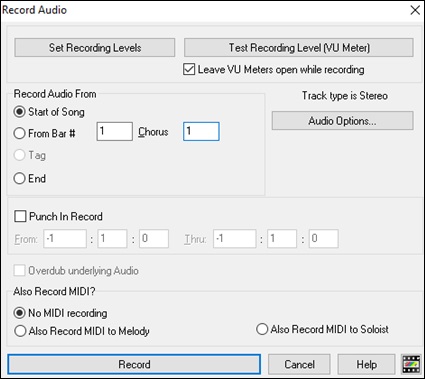The image size is (425, 379).
Task: Click Test Recording Level (VU Meter) button
Action: coord(299,48)
